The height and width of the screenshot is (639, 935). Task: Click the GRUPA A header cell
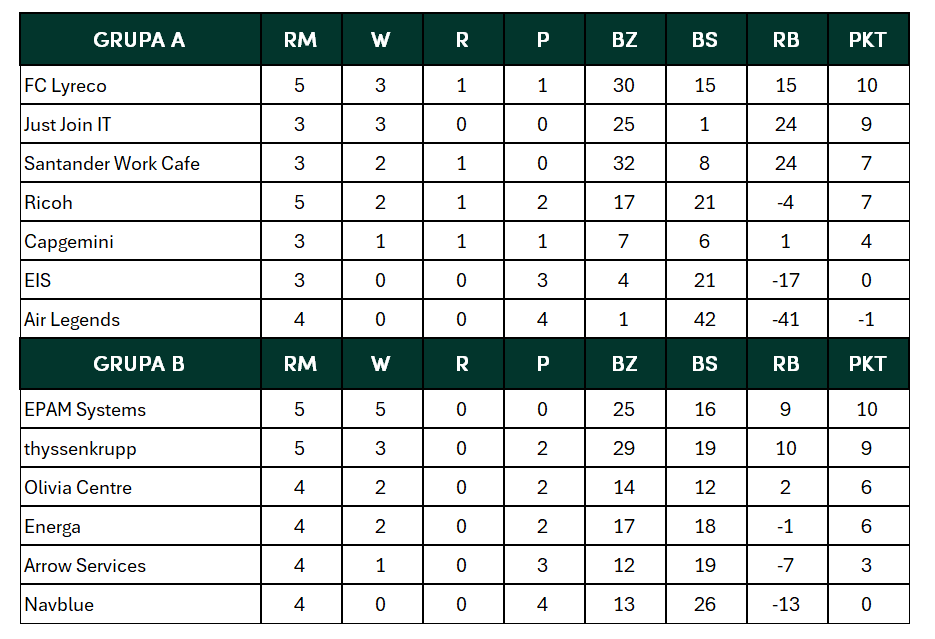pos(139,40)
